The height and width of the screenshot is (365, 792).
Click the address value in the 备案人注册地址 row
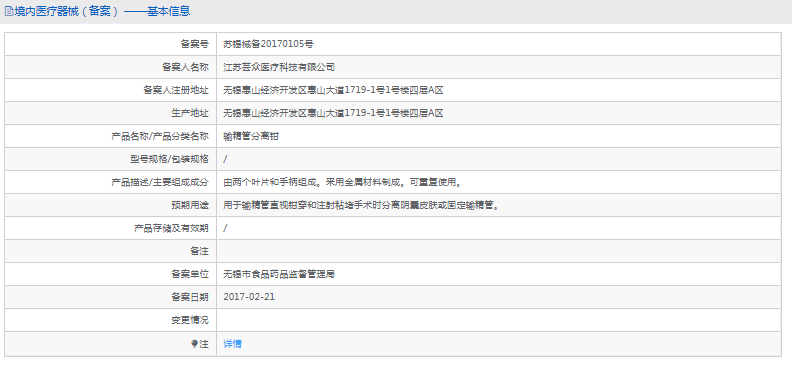333,90
